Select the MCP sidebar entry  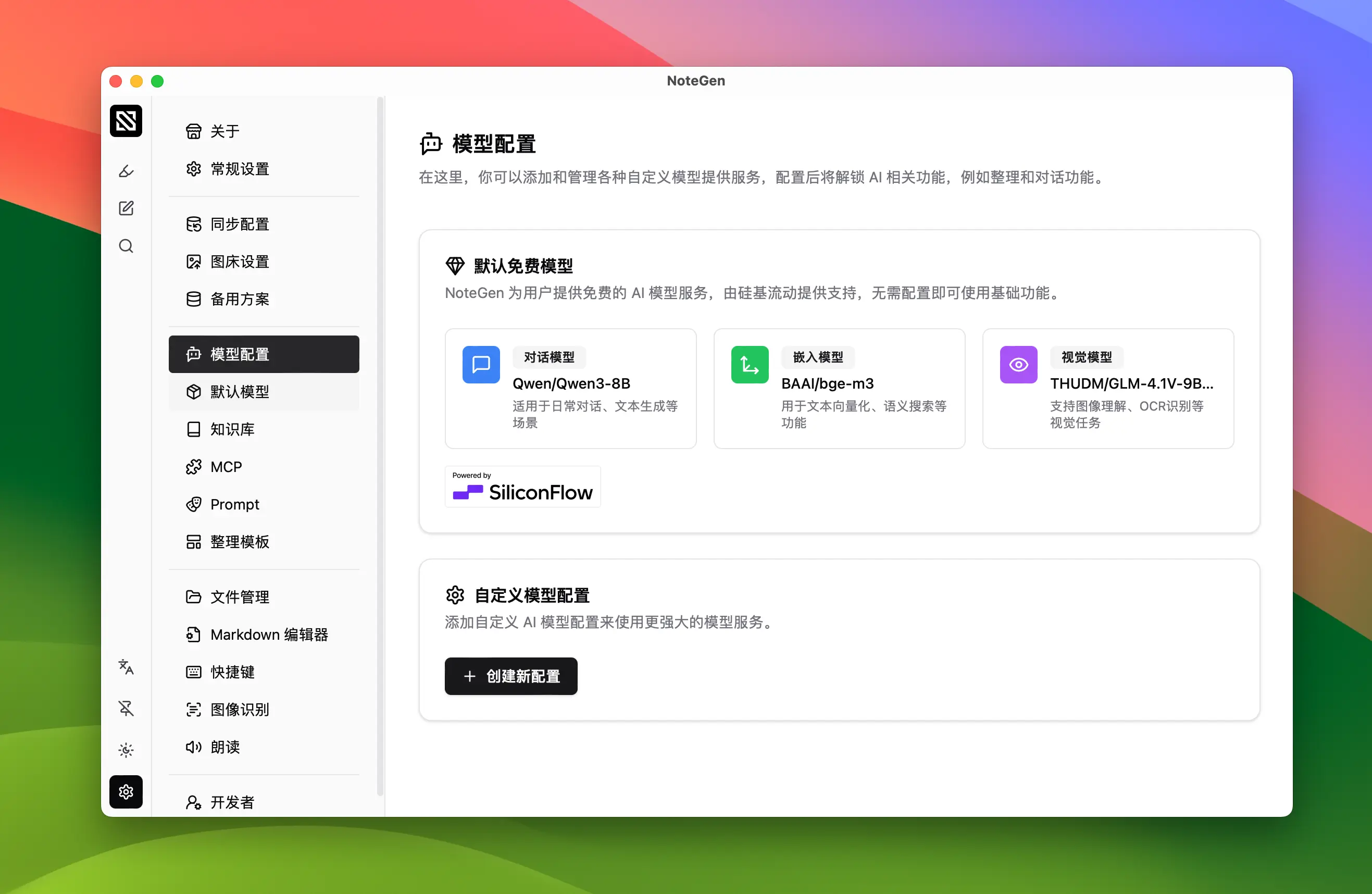click(226, 467)
